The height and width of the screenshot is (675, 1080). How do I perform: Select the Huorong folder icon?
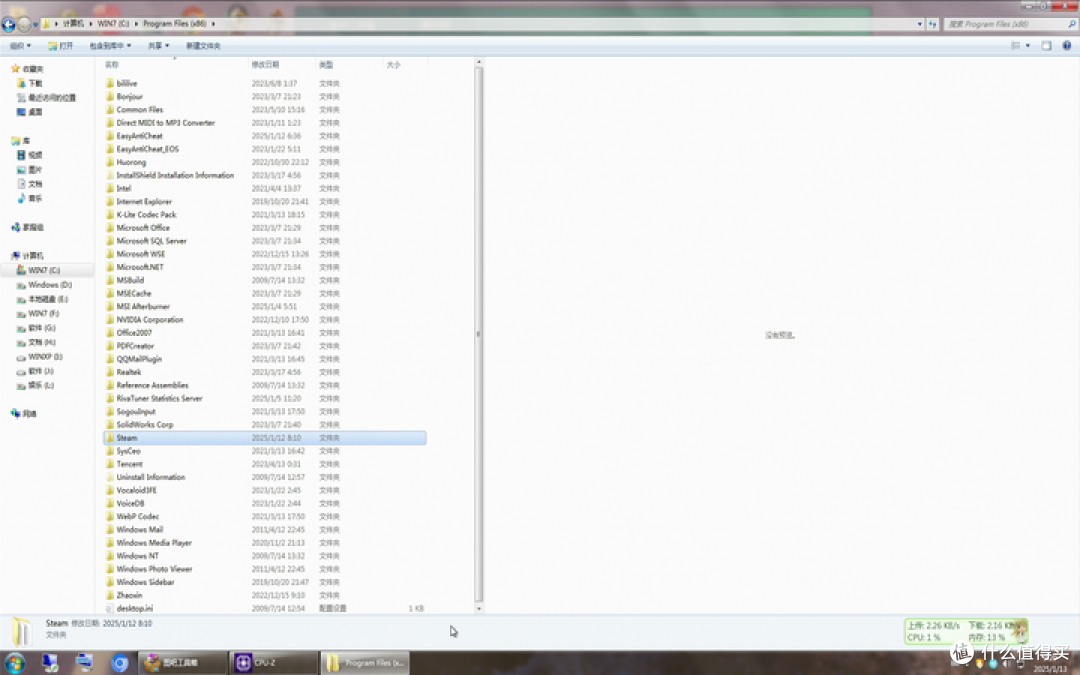(x=110, y=162)
